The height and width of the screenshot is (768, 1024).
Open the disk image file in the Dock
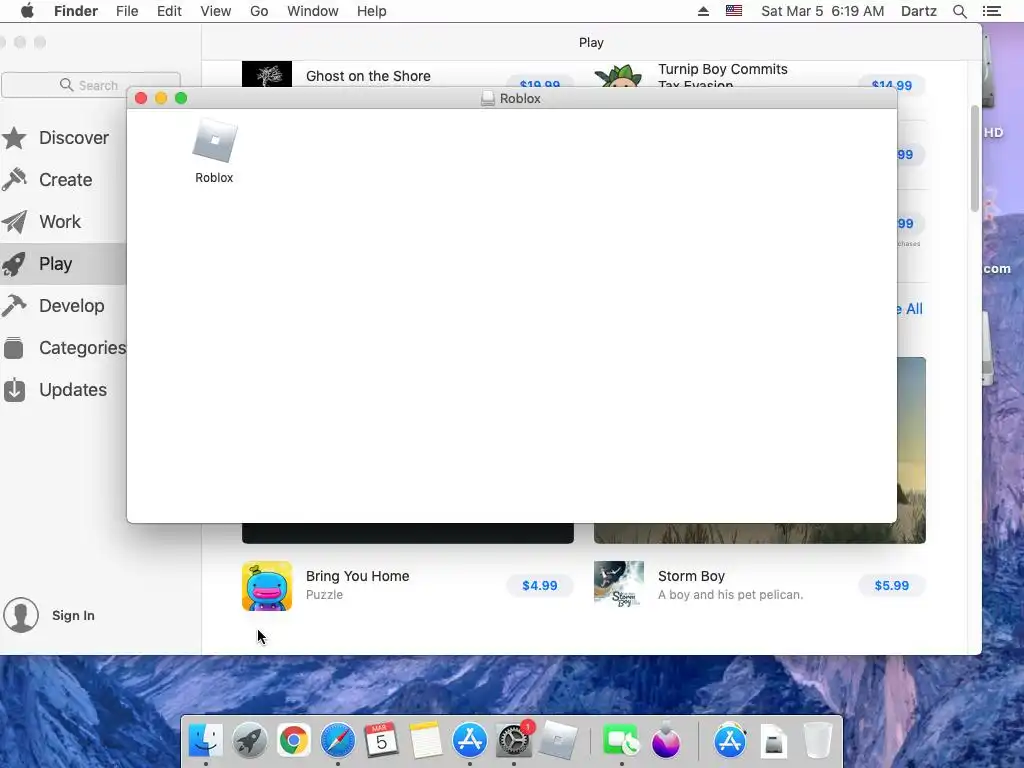pyautogui.click(x=773, y=741)
